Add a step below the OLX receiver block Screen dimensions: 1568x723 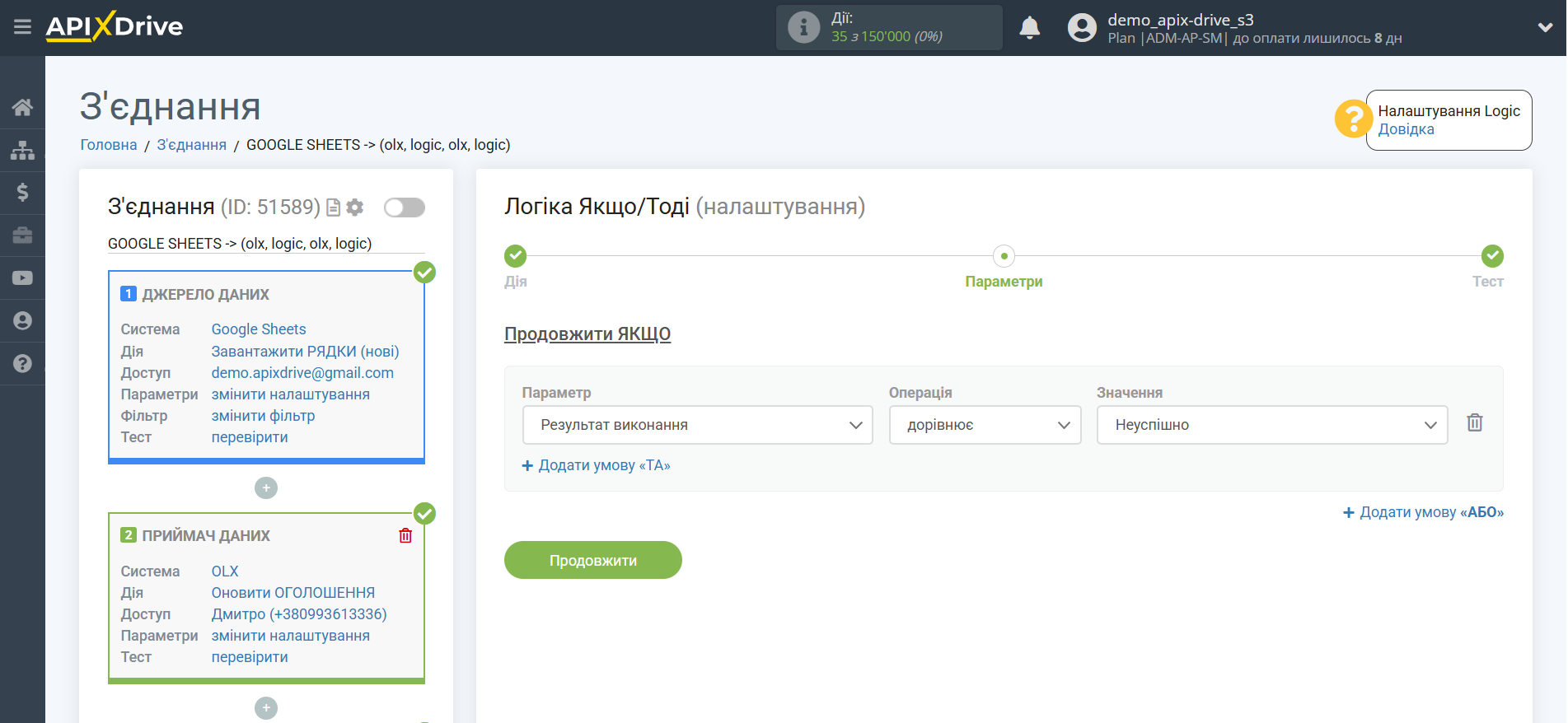point(266,708)
